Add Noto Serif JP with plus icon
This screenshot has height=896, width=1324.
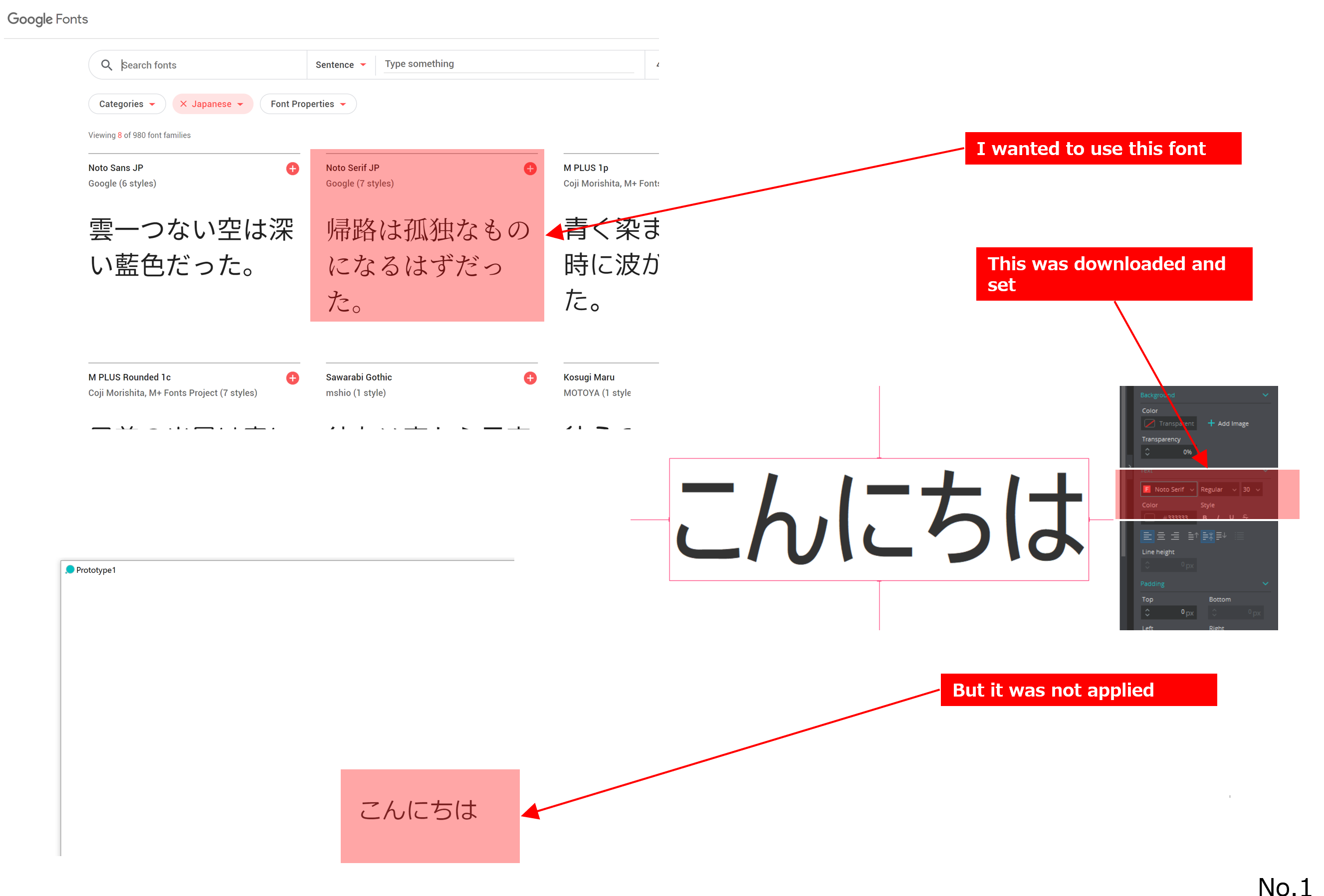530,169
